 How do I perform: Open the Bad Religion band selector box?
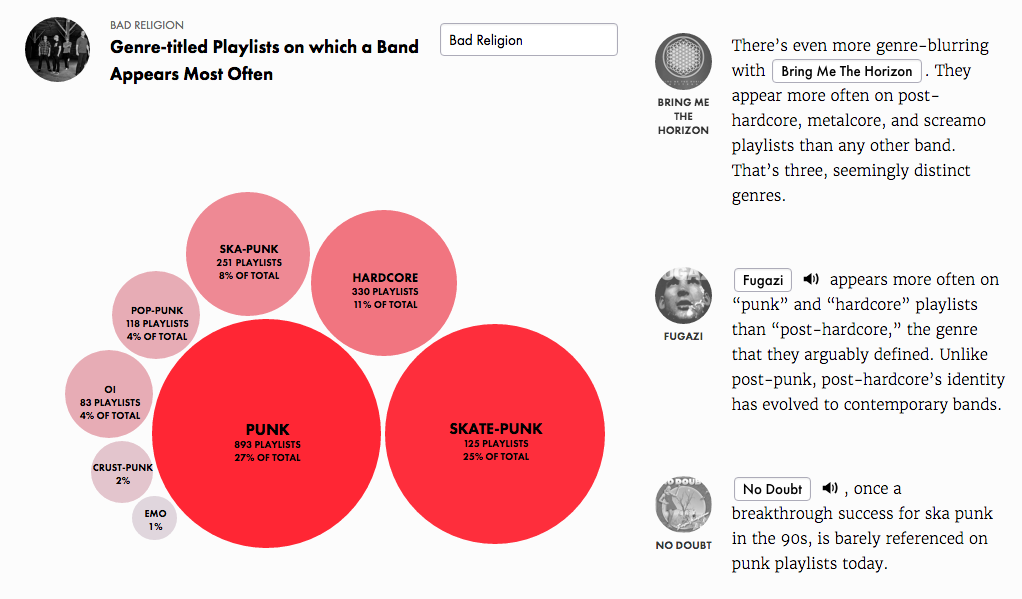click(x=529, y=40)
